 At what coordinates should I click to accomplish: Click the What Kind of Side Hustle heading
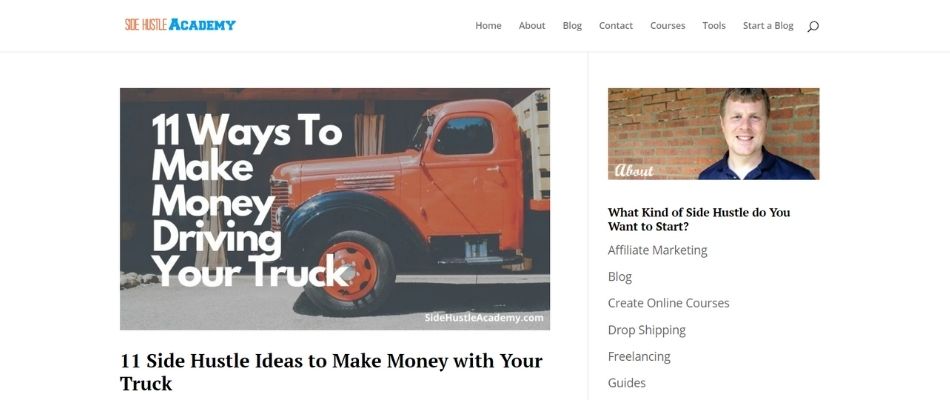pos(699,219)
